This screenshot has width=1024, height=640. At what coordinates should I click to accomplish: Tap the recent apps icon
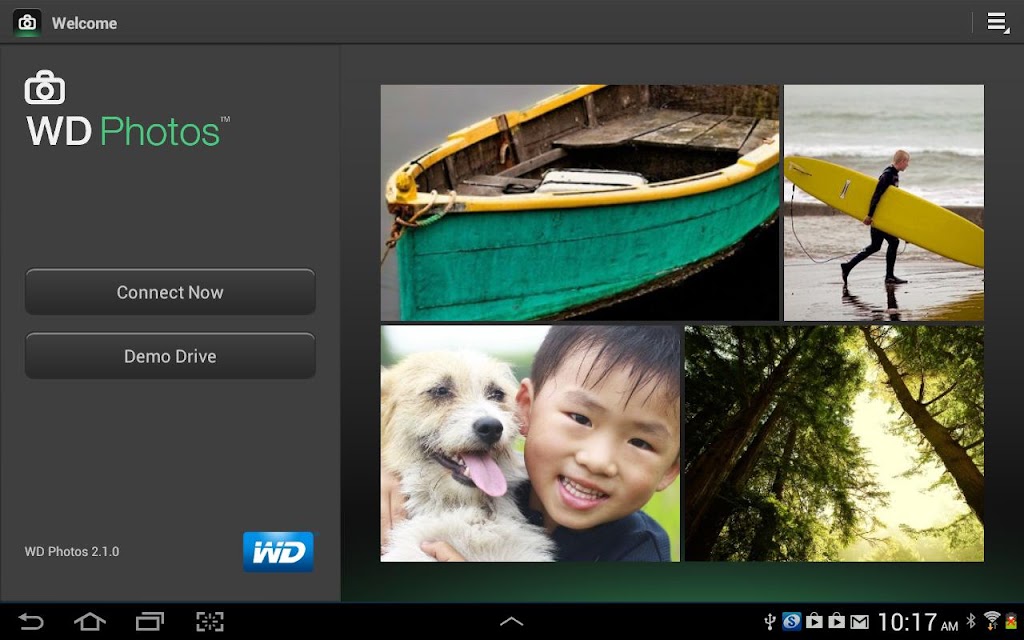pos(150,621)
